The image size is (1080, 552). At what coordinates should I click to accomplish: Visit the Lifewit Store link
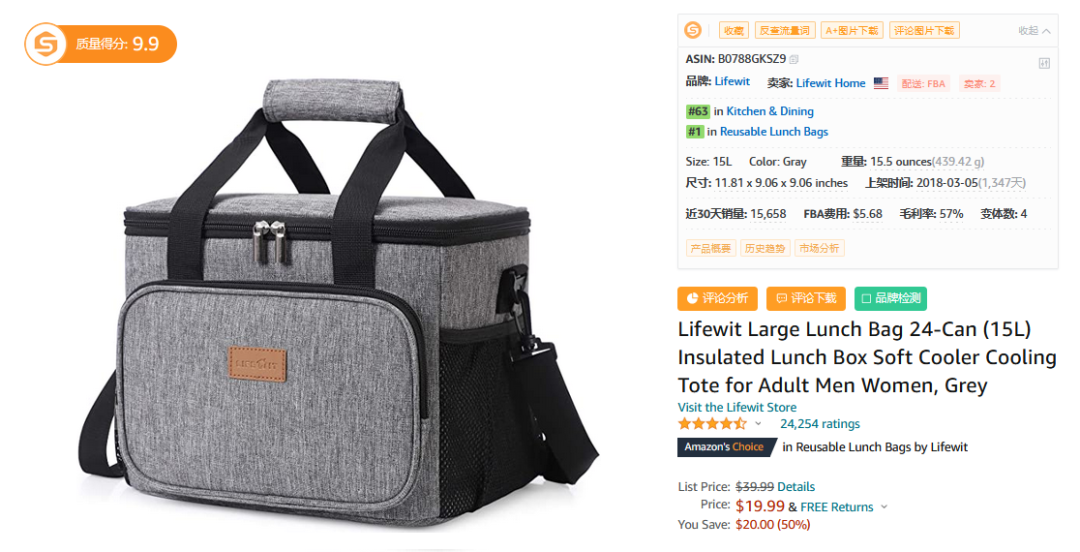(x=737, y=407)
